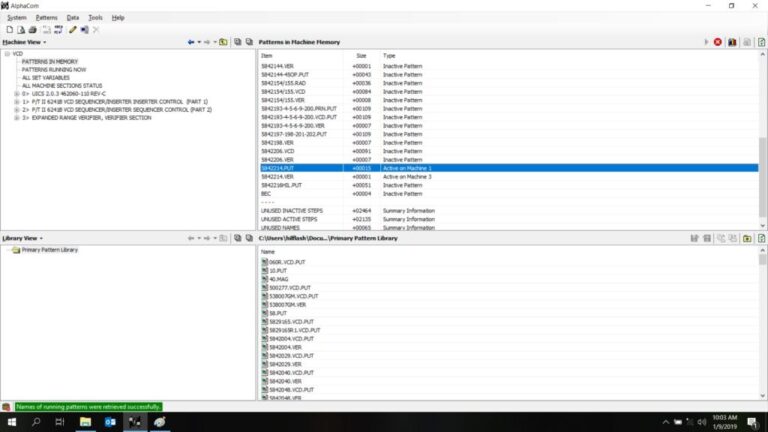Screen dimensions: 768x432
Task: Open Outlook from the taskbar
Action: pyautogui.click(x=110, y=422)
